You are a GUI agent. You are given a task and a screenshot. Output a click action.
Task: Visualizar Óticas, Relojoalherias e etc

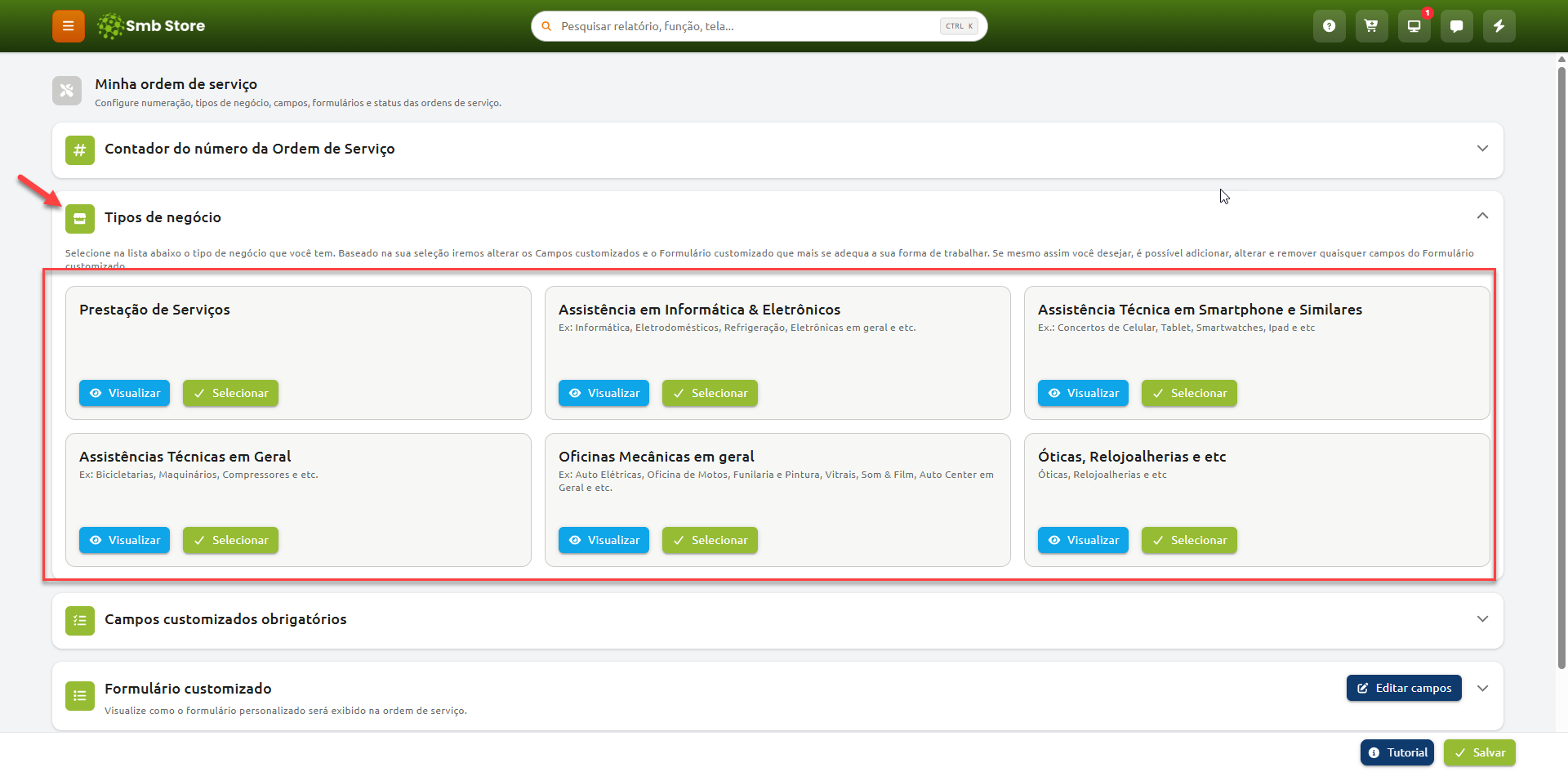click(1083, 540)
